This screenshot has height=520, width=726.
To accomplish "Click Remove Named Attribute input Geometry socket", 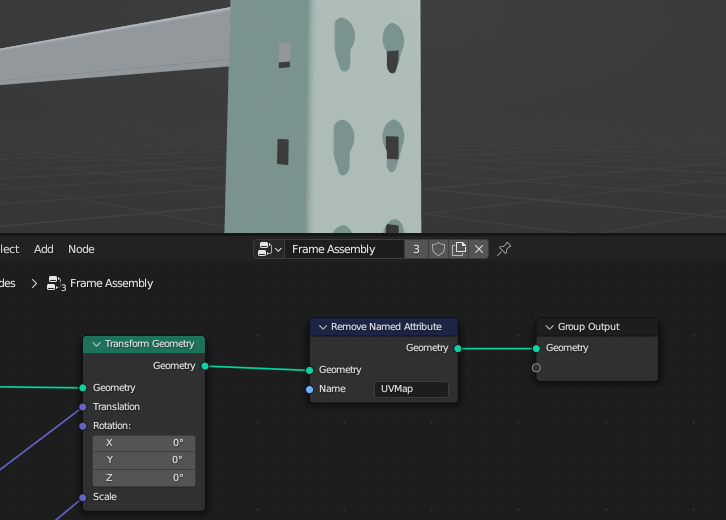I will point(309,370).
